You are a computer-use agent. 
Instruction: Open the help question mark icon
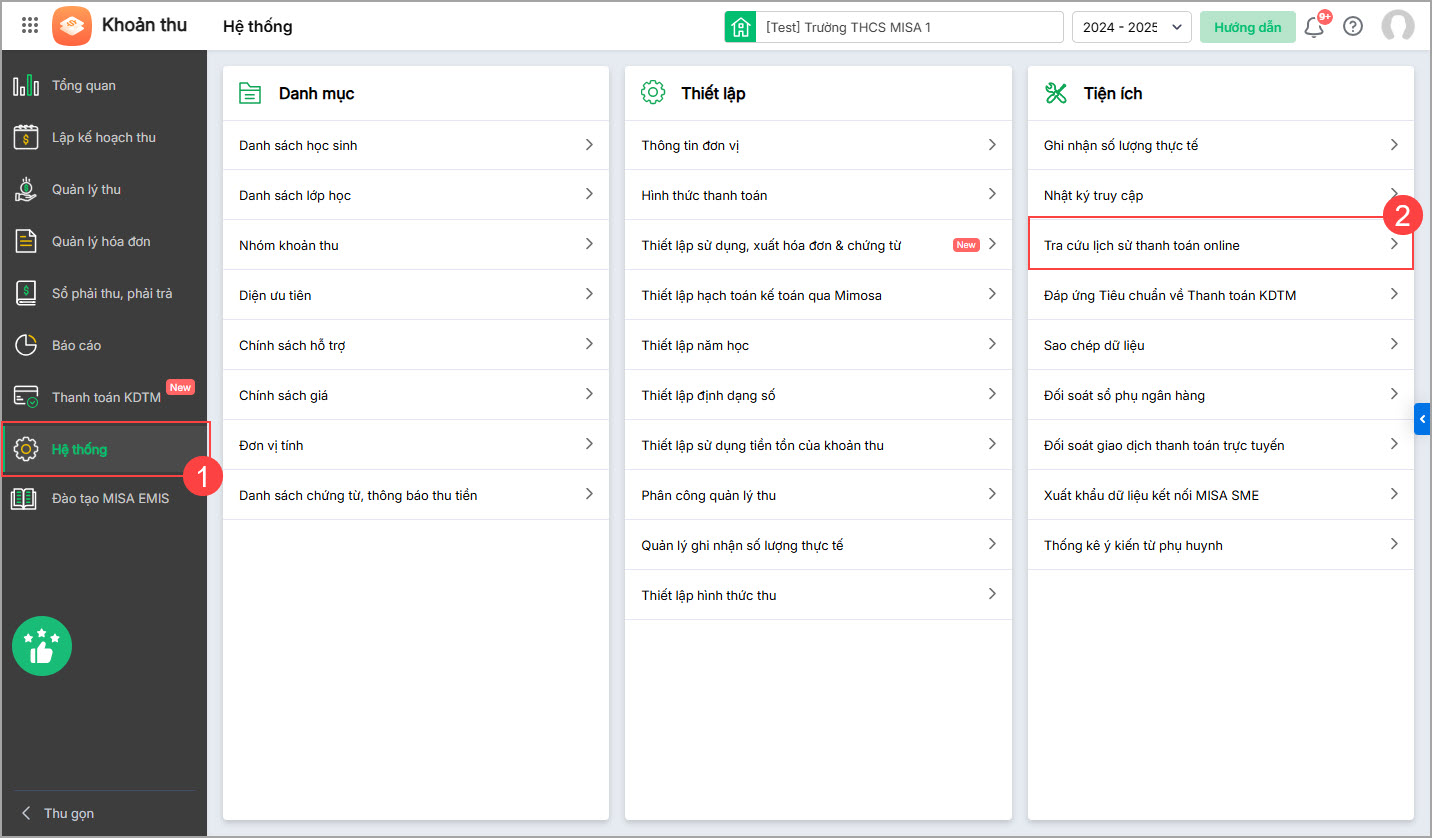pyautogui.click(x=1353, y=27)
